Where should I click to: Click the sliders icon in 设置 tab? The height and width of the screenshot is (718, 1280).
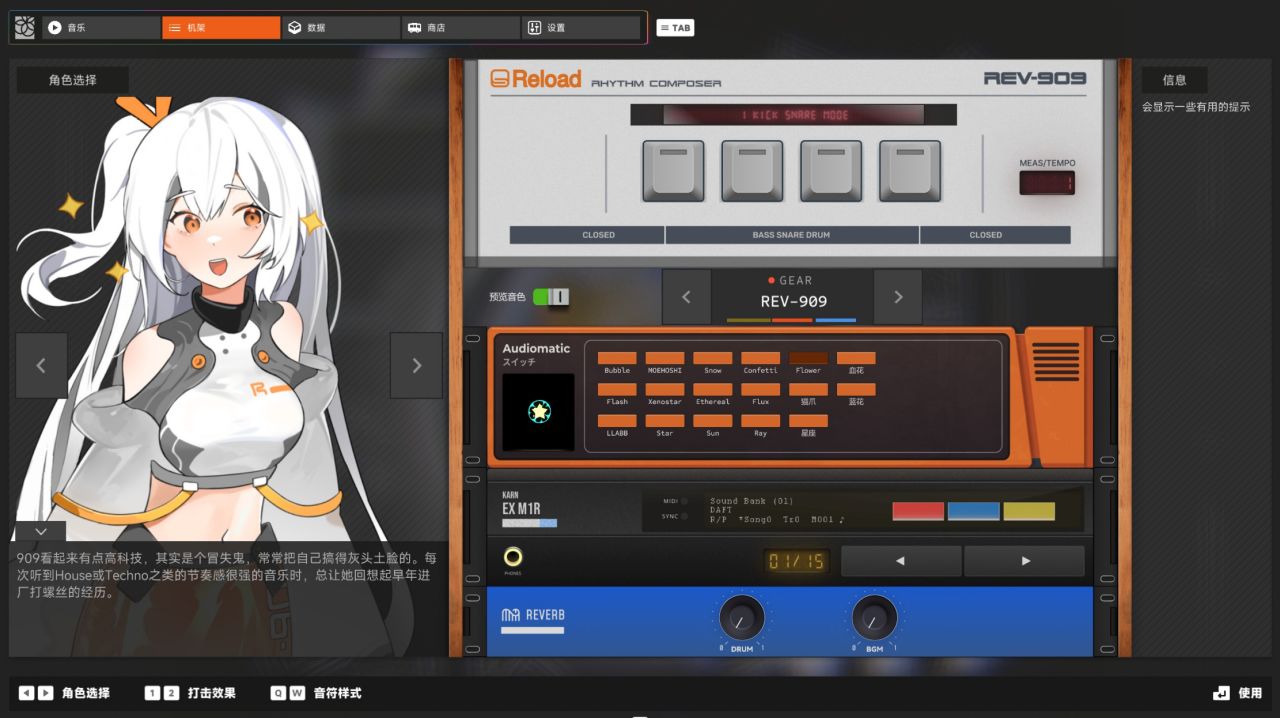[534, 28]
